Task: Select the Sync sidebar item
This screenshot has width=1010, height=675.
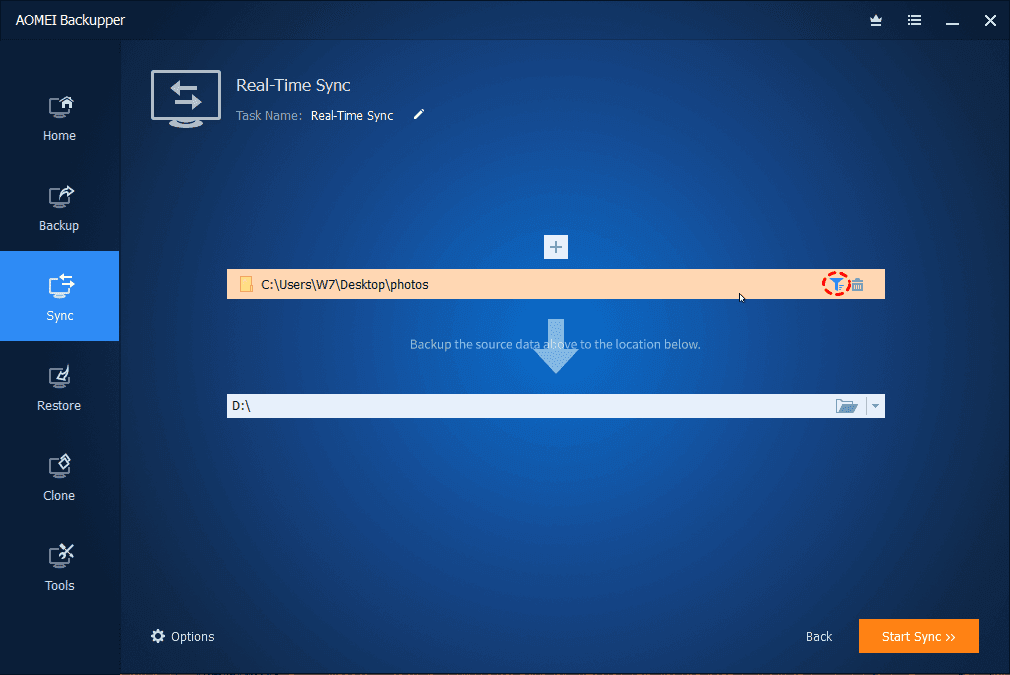Action: pos(59,296)
